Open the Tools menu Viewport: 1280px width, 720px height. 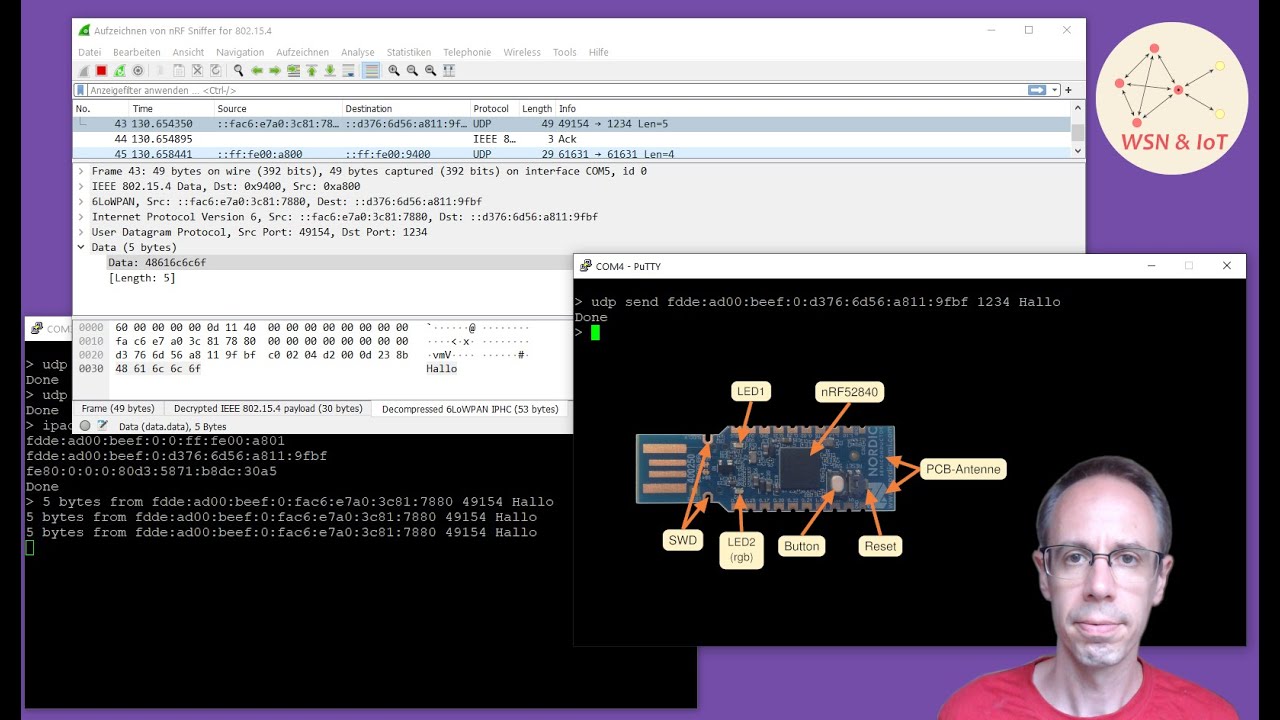click(x=565, y=52)
